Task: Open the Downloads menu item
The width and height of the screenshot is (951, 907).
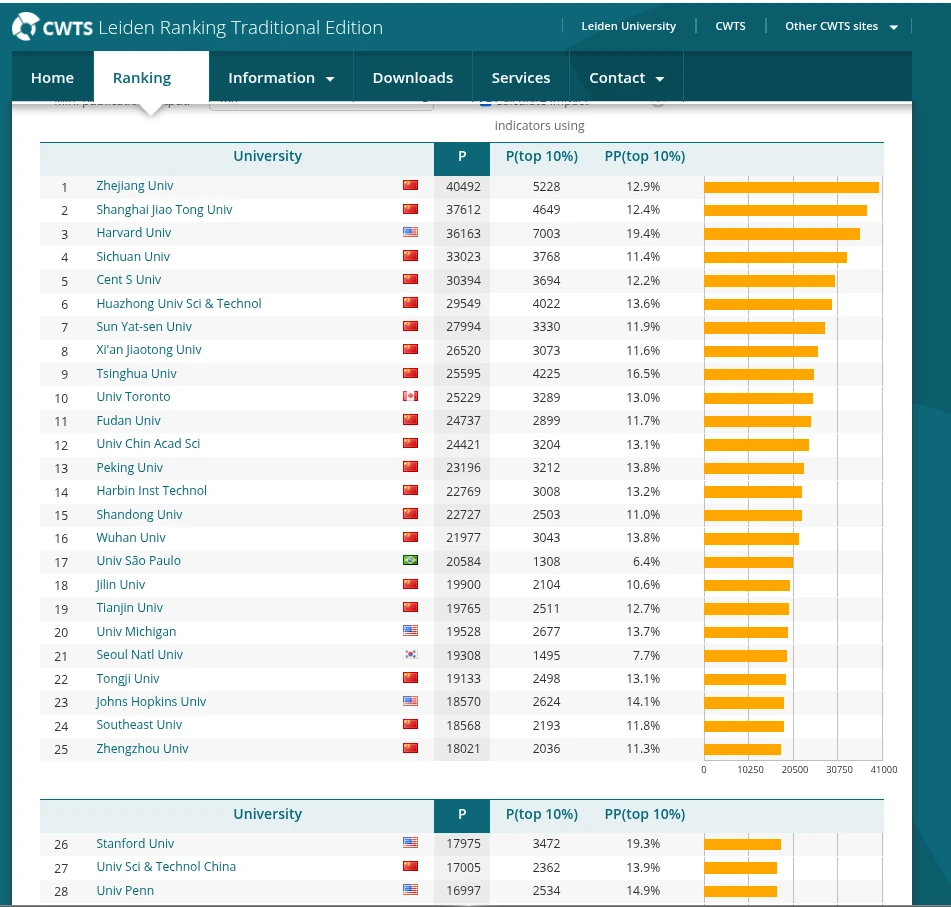Action: point(412,78)
